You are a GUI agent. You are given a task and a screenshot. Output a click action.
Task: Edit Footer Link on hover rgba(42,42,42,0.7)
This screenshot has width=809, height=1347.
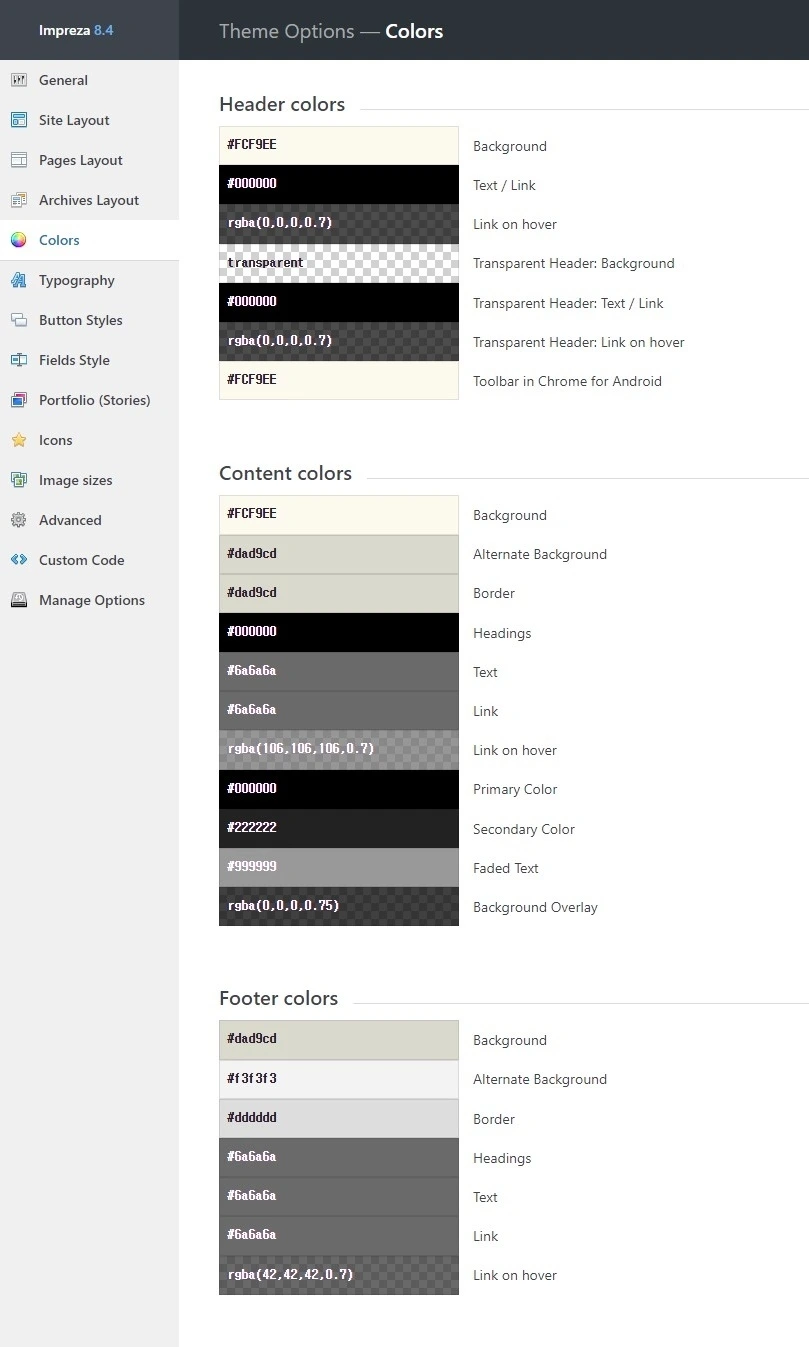(339, 1275)
